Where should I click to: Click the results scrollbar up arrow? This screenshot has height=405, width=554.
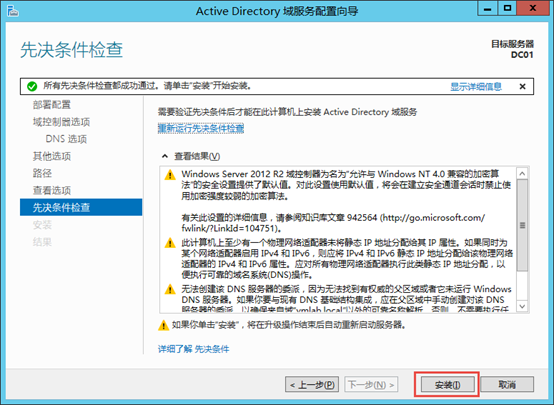point(523,174)
